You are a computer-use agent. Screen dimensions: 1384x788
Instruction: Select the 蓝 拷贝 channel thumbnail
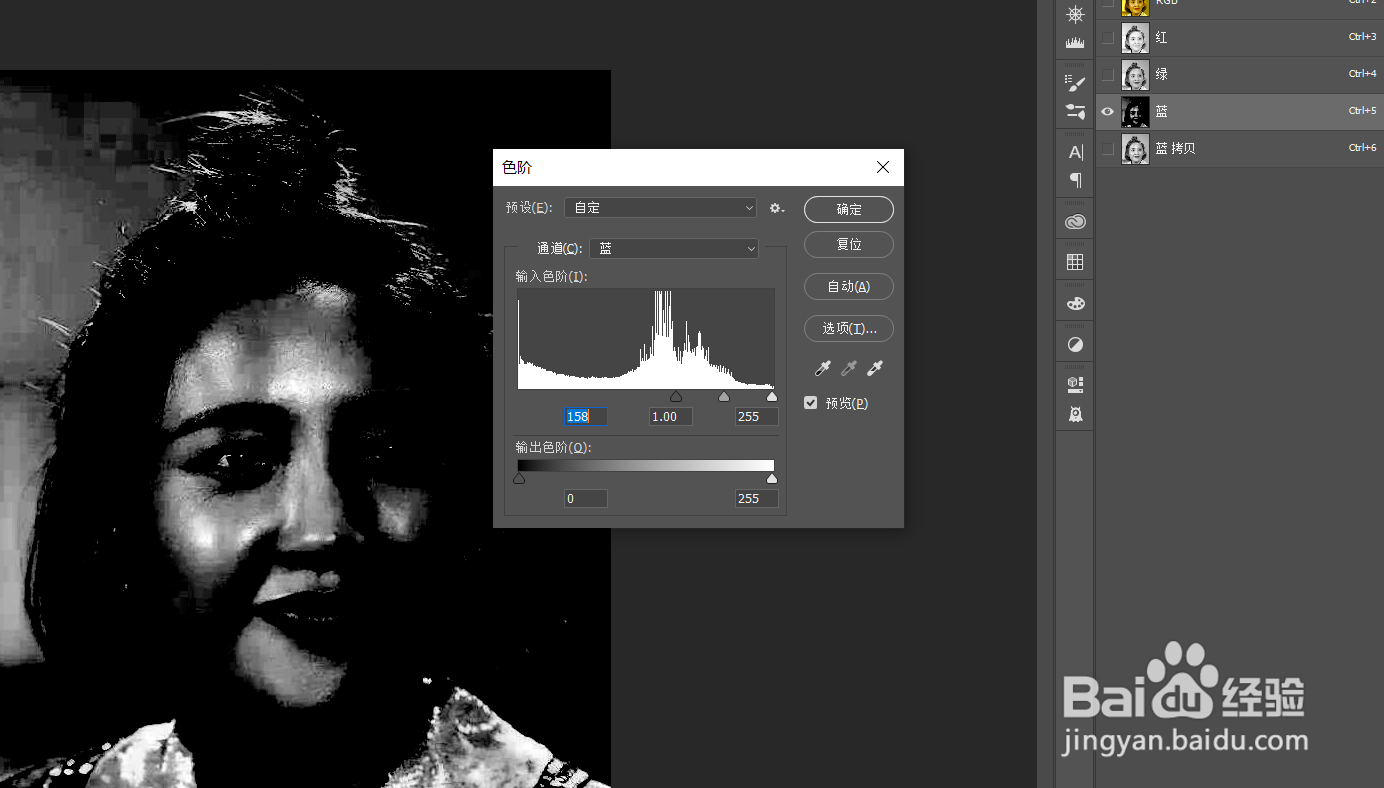1135,148
